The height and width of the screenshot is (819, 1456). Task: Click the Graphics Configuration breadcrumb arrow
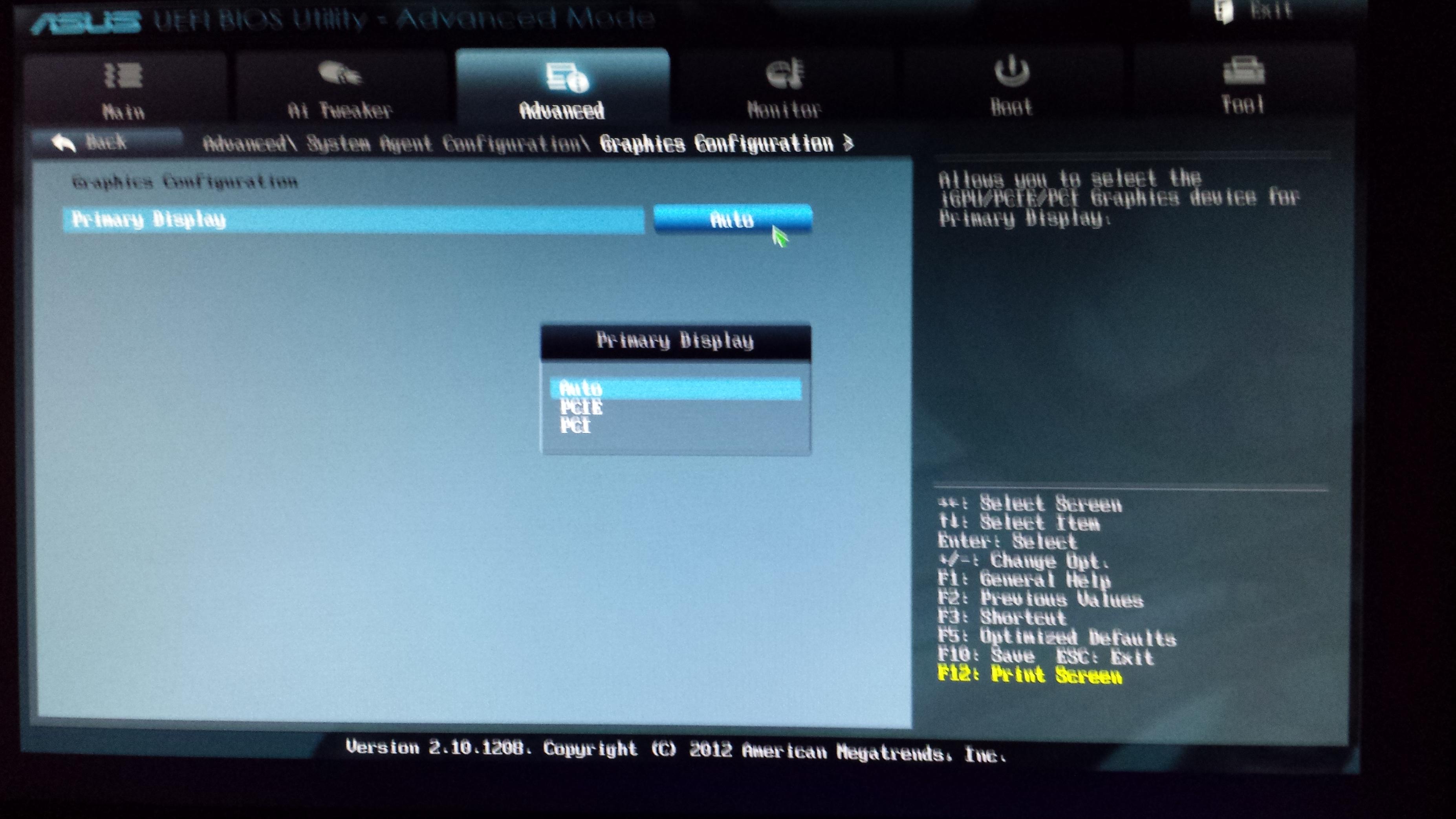pyautogui.click(x=848, y=143)
